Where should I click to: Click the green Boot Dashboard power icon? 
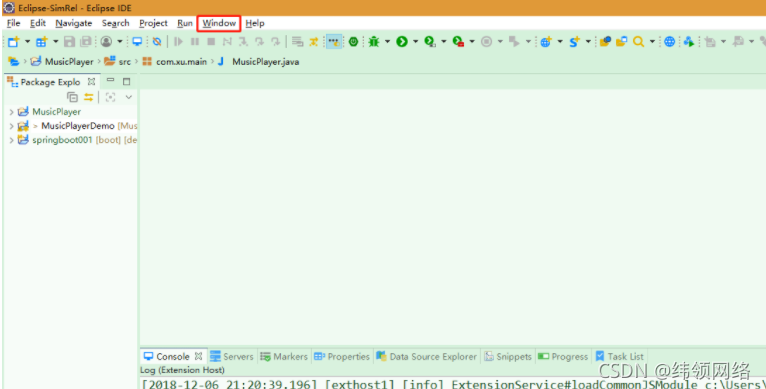point(353,42)
